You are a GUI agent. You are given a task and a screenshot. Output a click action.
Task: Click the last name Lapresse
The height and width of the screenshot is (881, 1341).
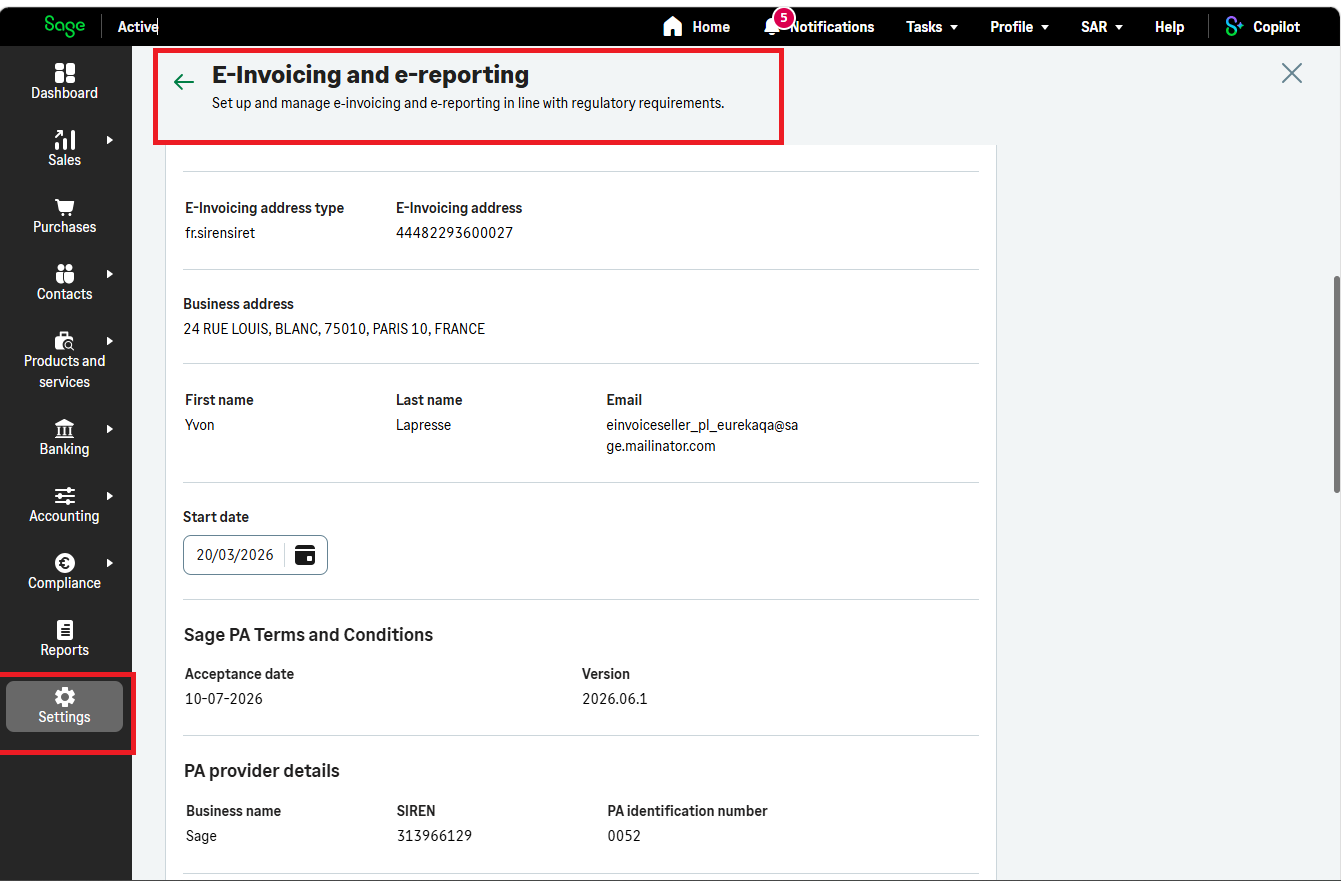tap(424, 425)
